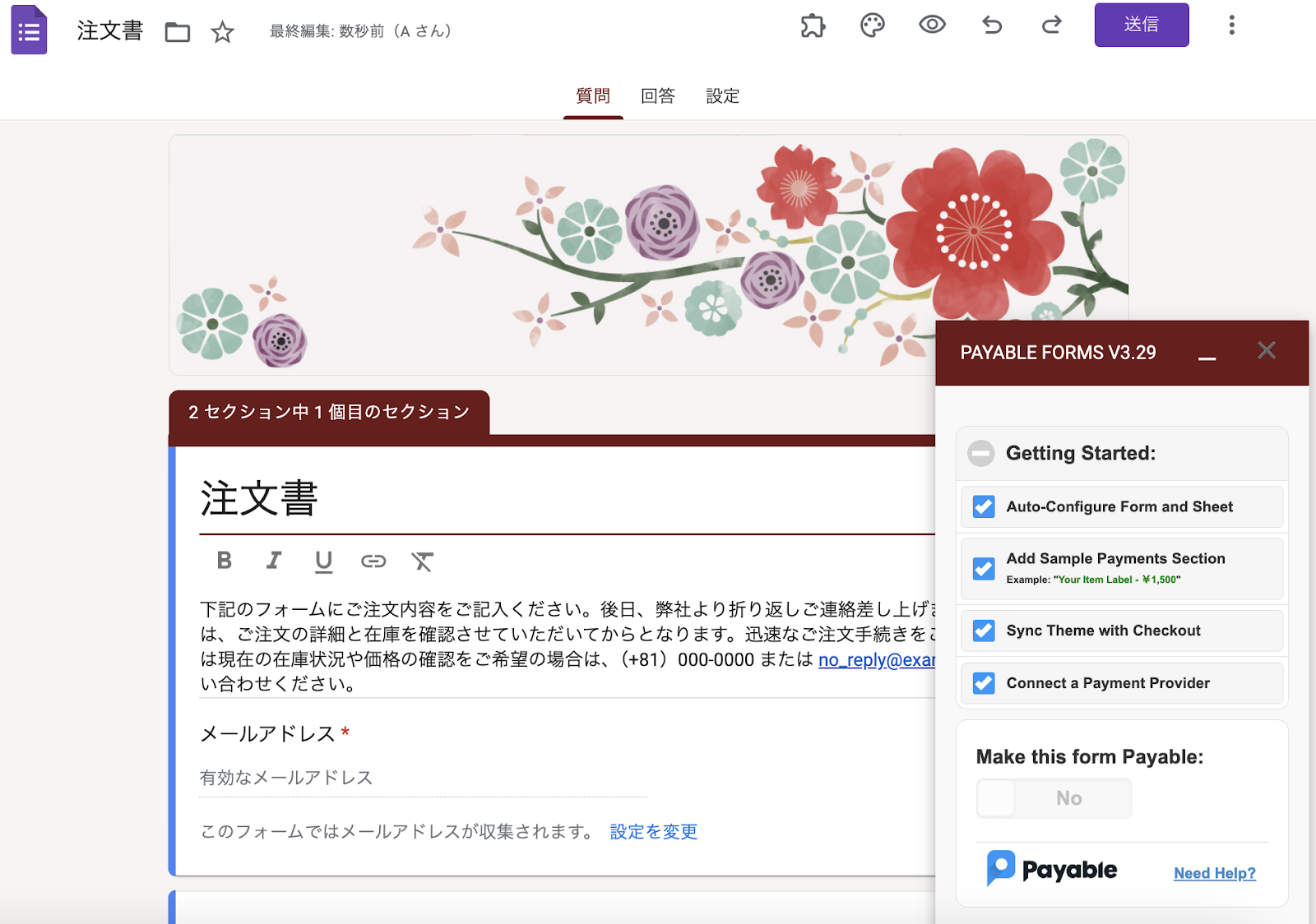Undo the last change
Image resolution: width=1316 pixels, height=924 pixels.
[x=992, y=25]
